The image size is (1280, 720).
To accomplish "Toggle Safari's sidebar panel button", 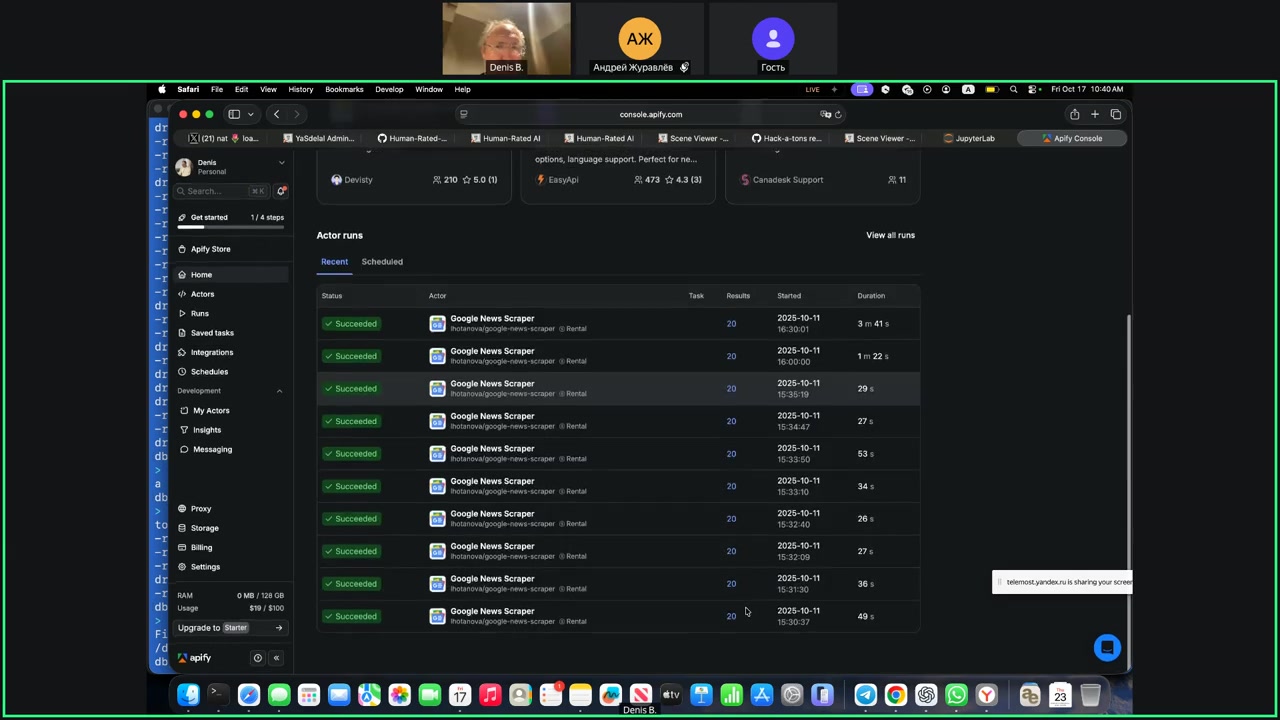I will point(234,114).
